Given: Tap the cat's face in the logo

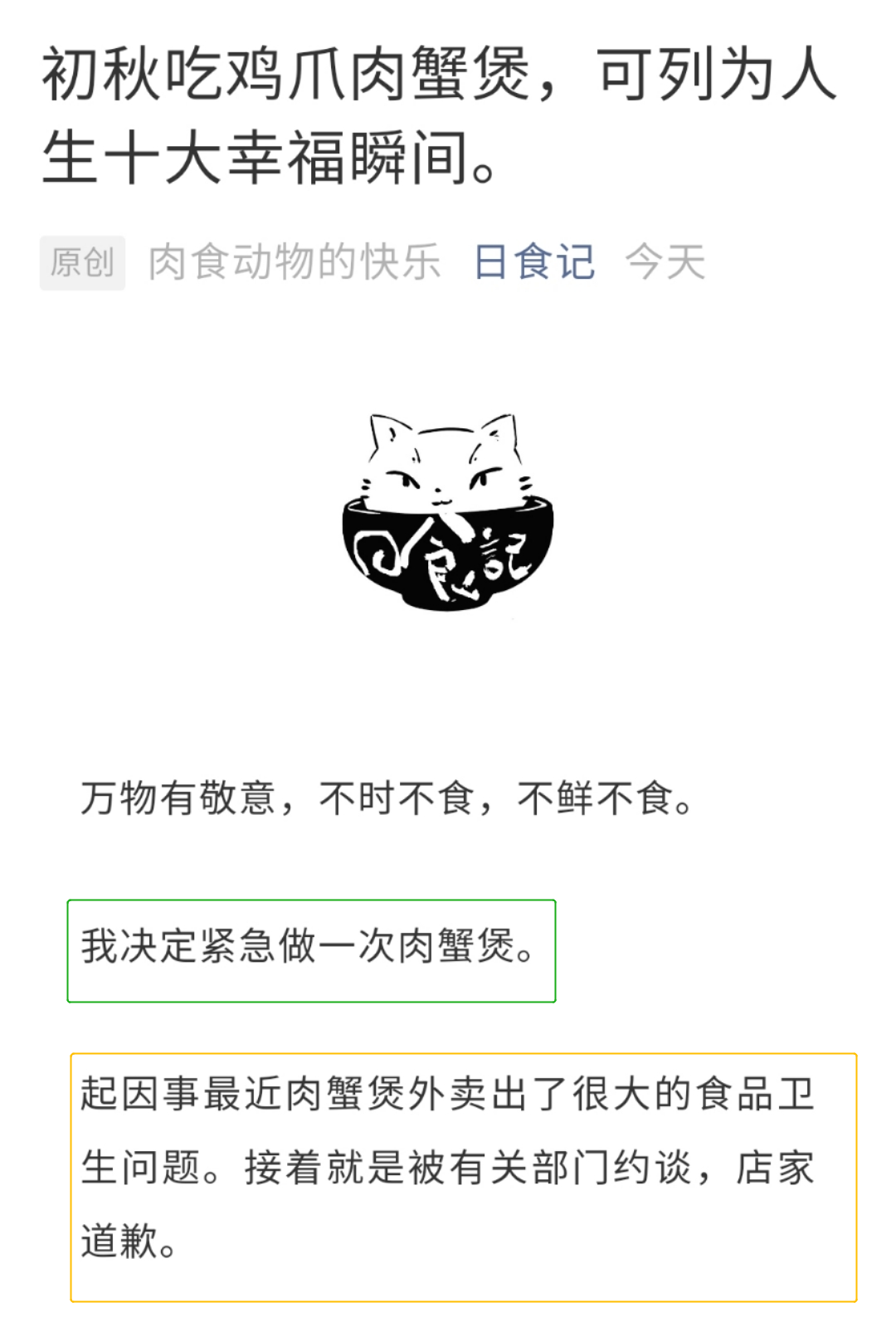Looking at the screenshot, I should coord(446,475).
